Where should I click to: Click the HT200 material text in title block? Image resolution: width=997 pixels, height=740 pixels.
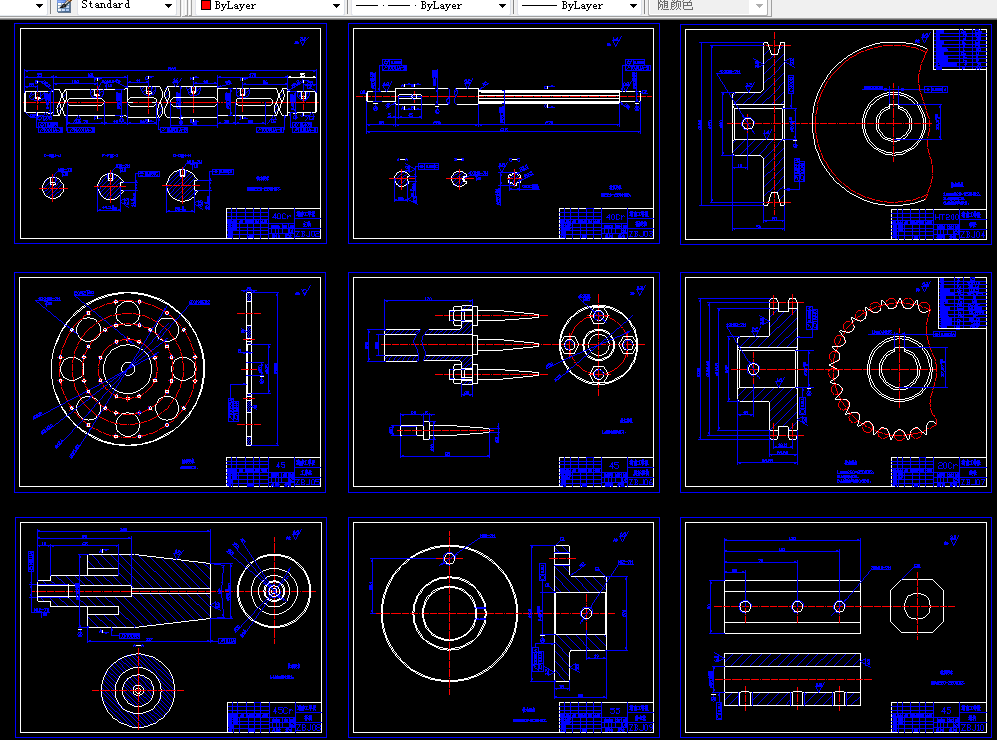[946, 217]
